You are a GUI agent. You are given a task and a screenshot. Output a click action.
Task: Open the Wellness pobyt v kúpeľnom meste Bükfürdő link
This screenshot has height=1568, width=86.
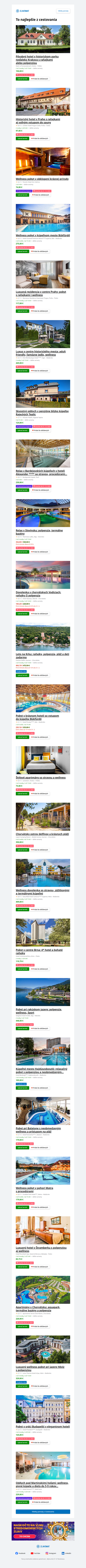click(42, 235)
